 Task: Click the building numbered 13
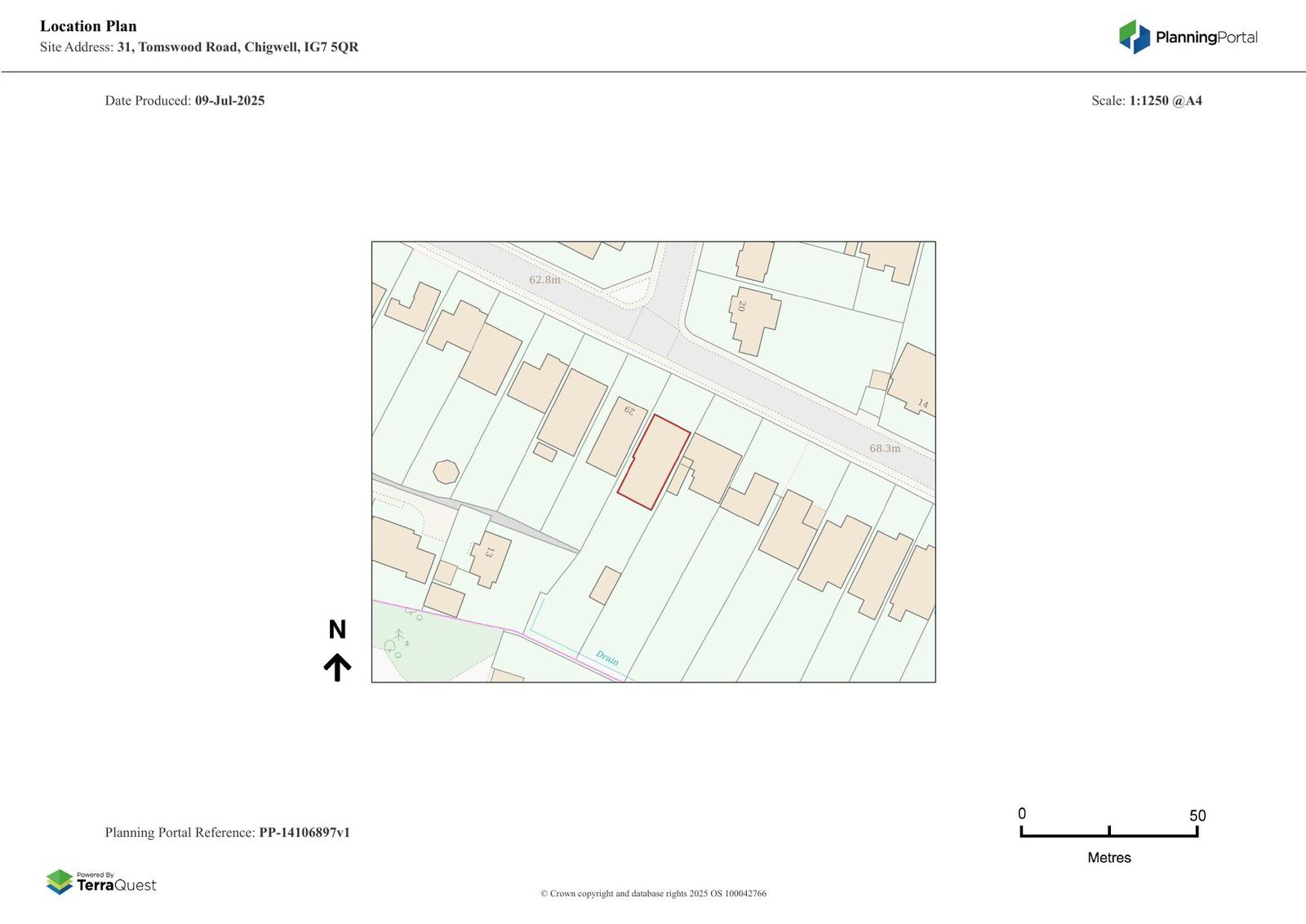click(490, 558)
